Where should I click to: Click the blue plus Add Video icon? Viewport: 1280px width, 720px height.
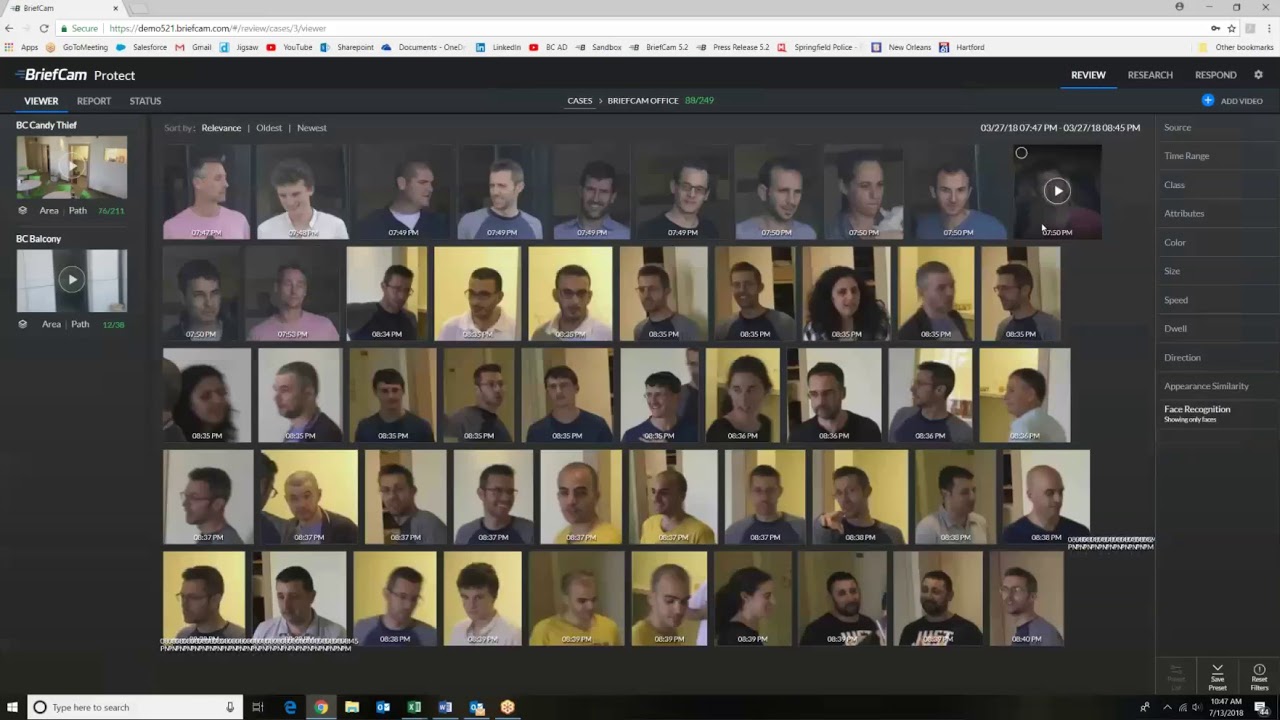pyautogui.click(x=1208, y=100)
